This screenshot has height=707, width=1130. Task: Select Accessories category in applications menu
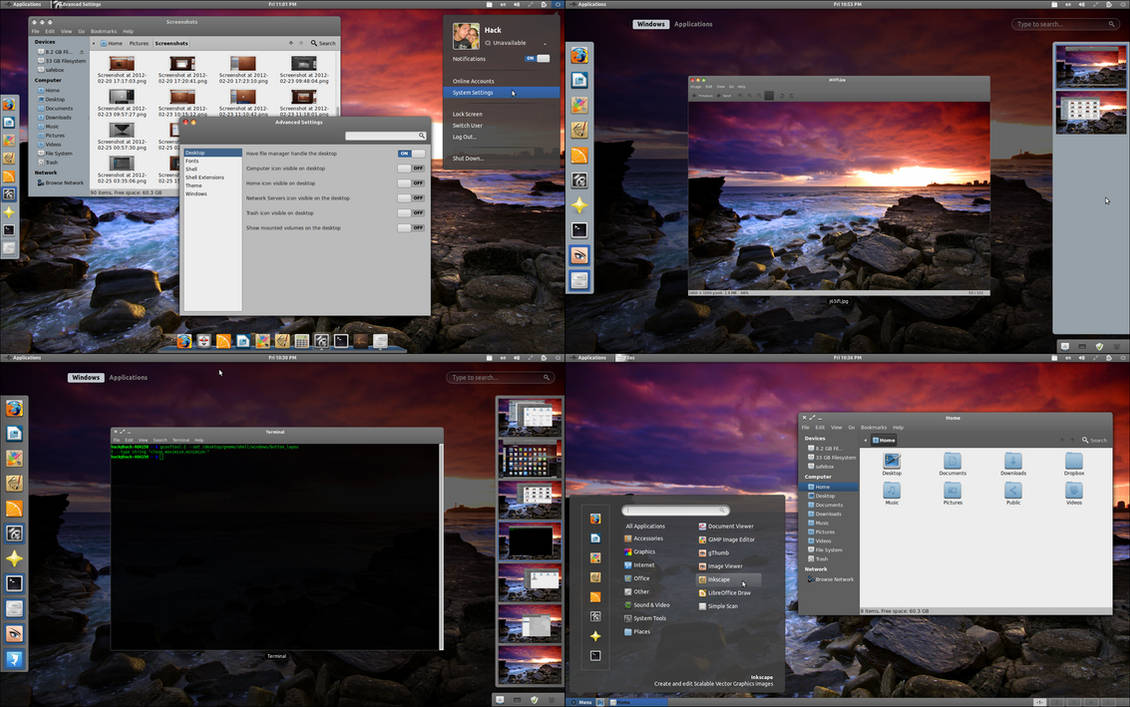point(644,539)
